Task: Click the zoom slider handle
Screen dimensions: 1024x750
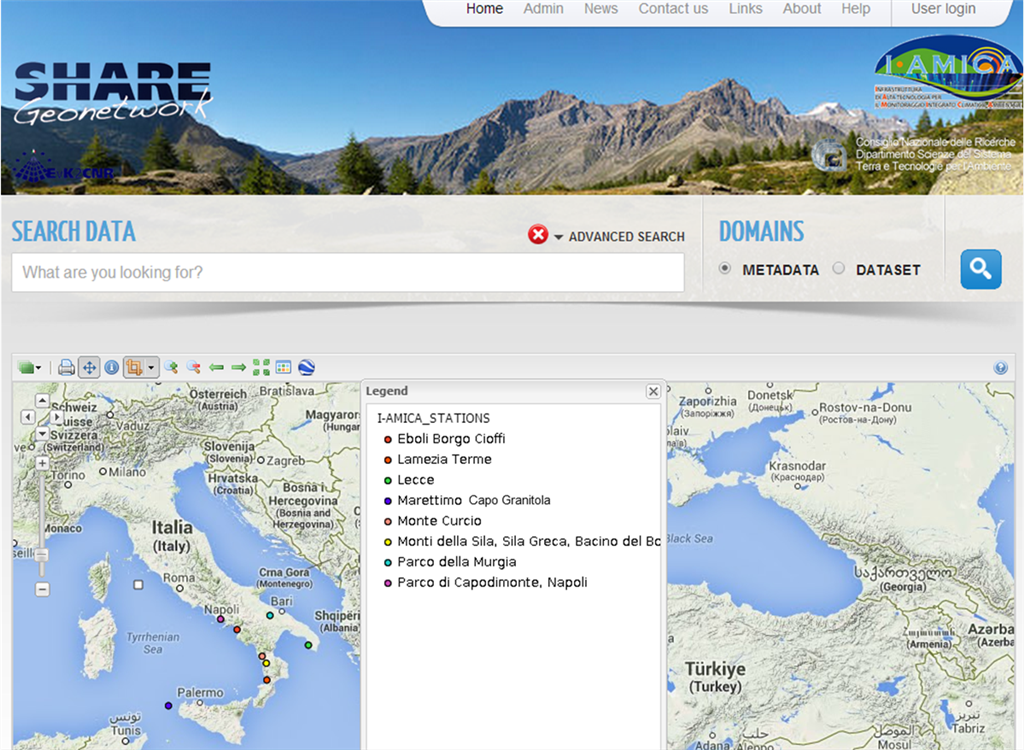Action: tap(42, 555)
